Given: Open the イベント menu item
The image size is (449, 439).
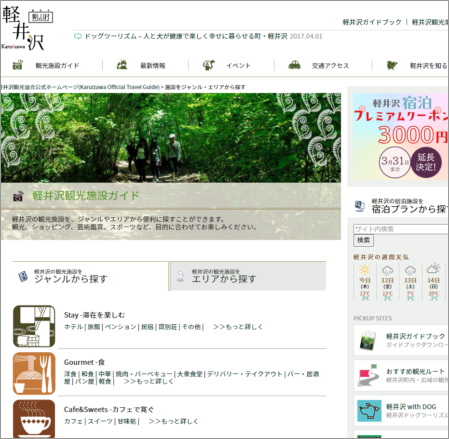Looking at the screenshot, I should pos(238,65).
